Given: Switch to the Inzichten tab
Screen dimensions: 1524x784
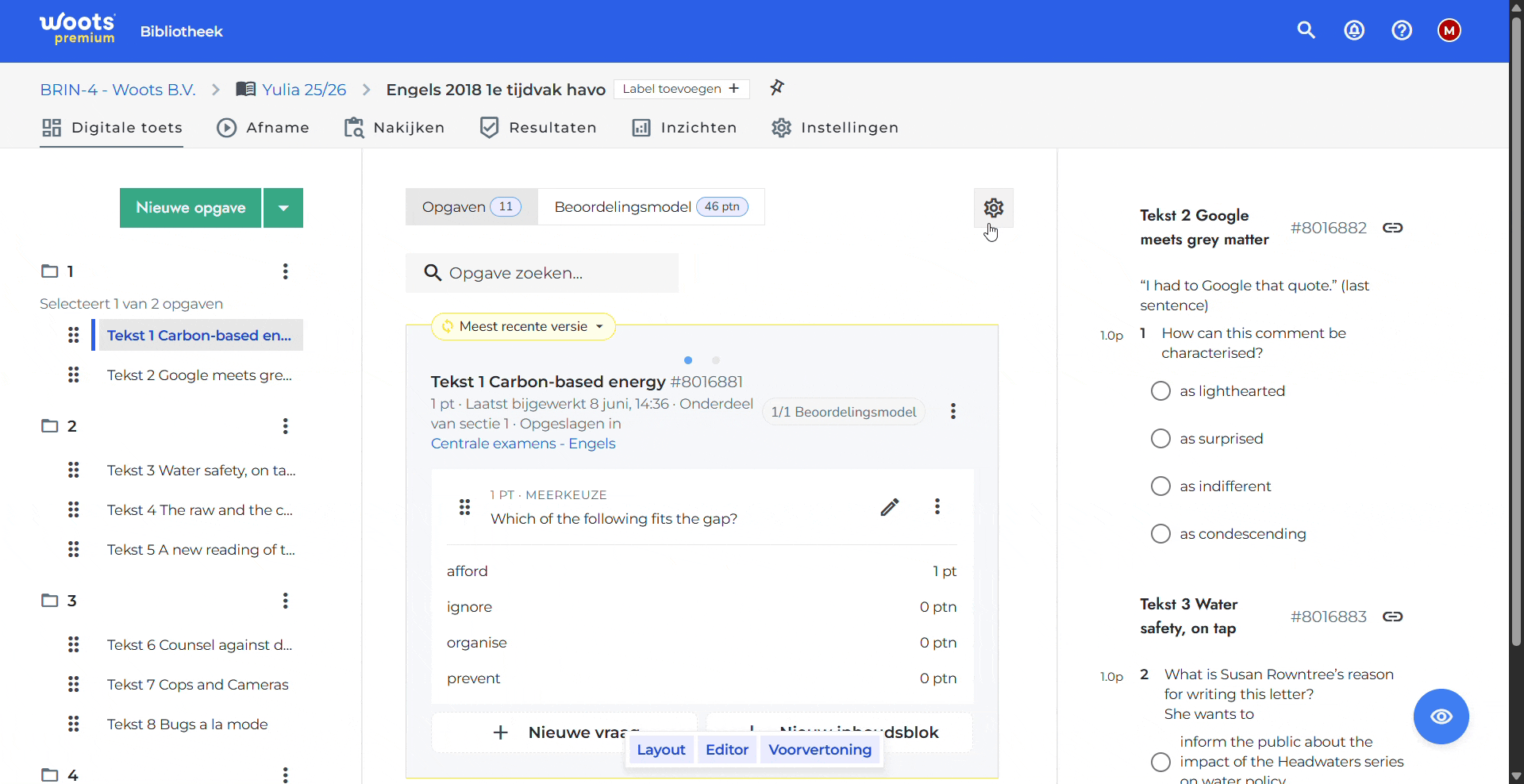Looking at the screenshot, I should tap(684, 128).
